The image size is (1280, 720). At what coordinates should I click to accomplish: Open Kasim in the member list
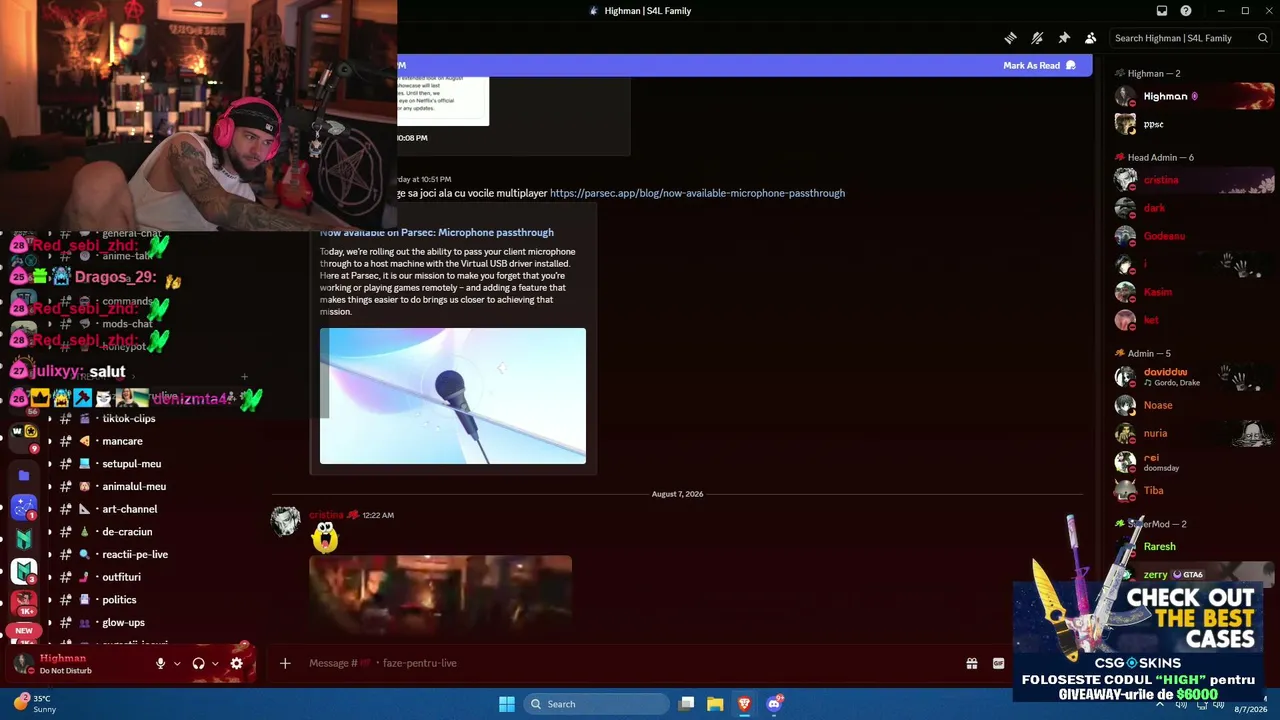point(1194,292)
